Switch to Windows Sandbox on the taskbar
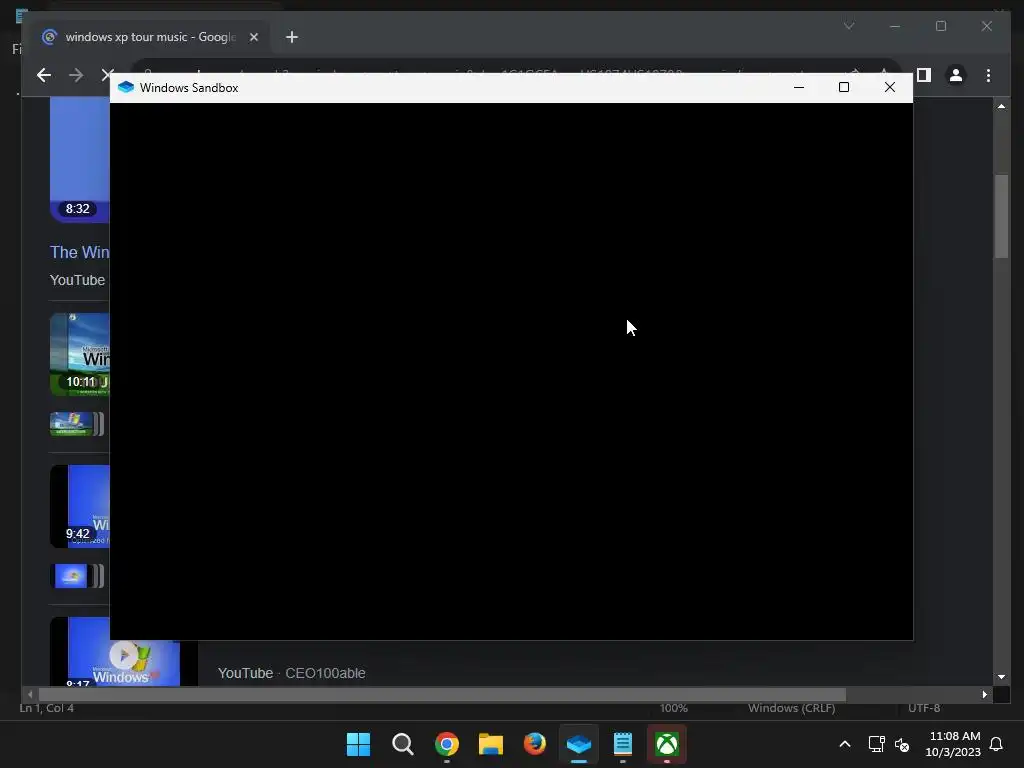Screen dimensions: 1024x768 click(x=579, y=744)
